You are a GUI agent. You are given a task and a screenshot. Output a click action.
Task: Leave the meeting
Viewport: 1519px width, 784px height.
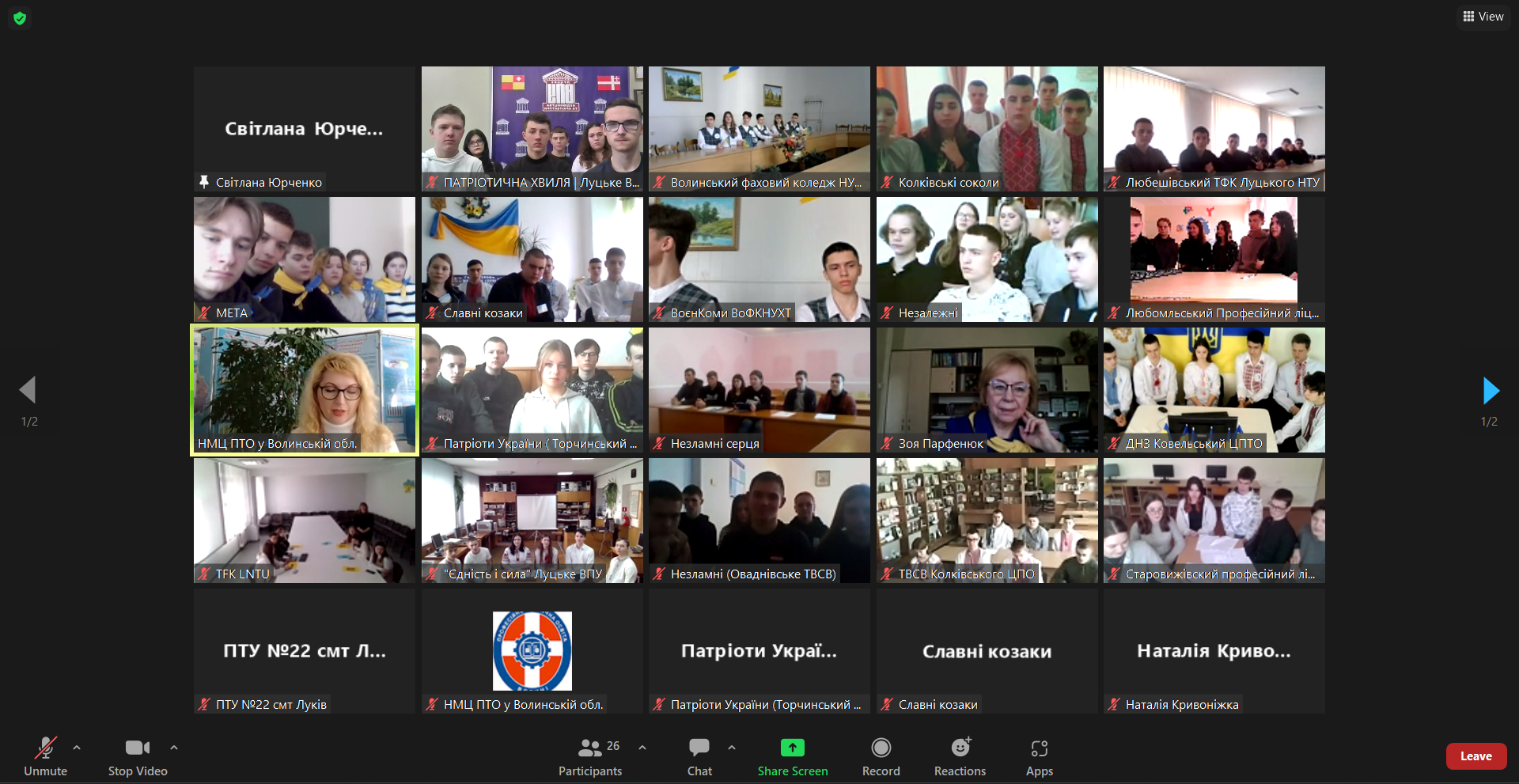tap(1475, 756)
